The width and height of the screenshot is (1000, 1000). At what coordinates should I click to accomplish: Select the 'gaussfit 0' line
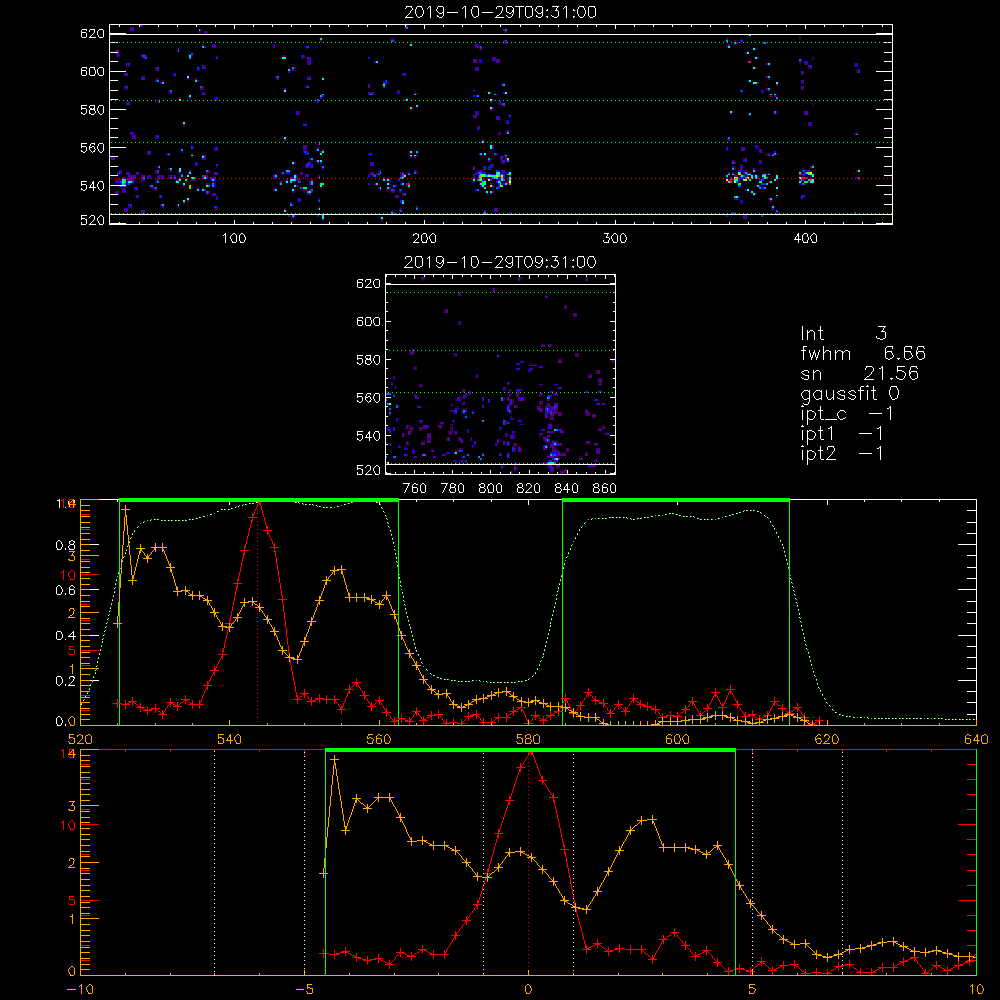[x=849, y=393]
